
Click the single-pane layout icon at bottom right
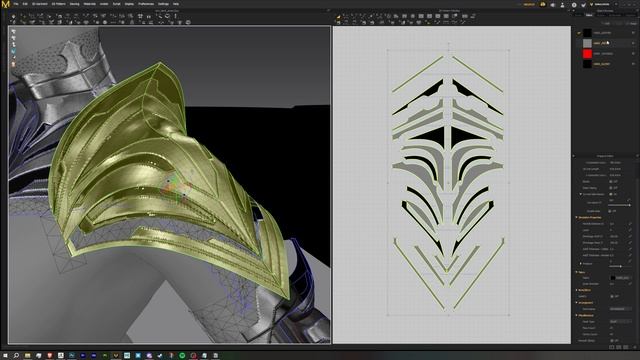[611, 347]
